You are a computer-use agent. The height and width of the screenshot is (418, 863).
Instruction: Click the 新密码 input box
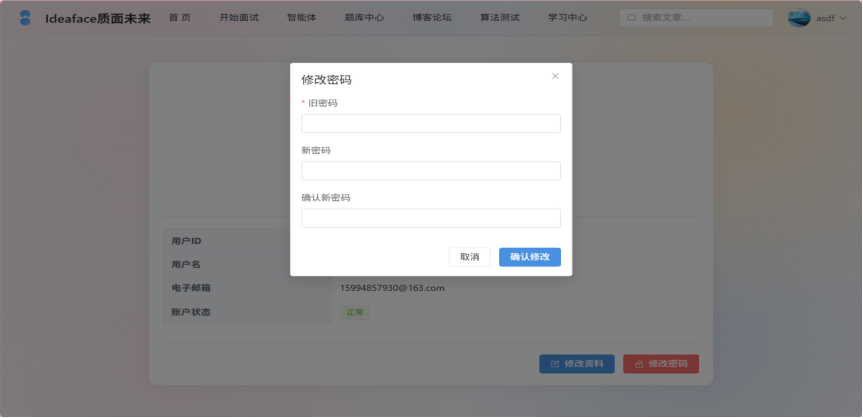pos(431,171)
